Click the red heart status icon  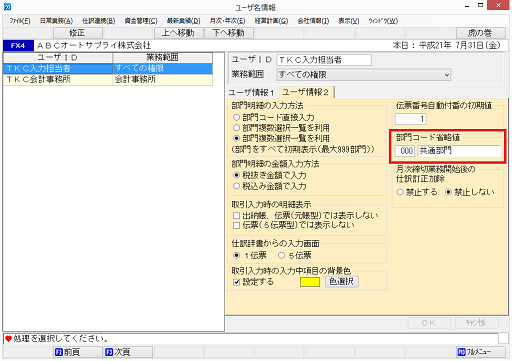(8, 339)
